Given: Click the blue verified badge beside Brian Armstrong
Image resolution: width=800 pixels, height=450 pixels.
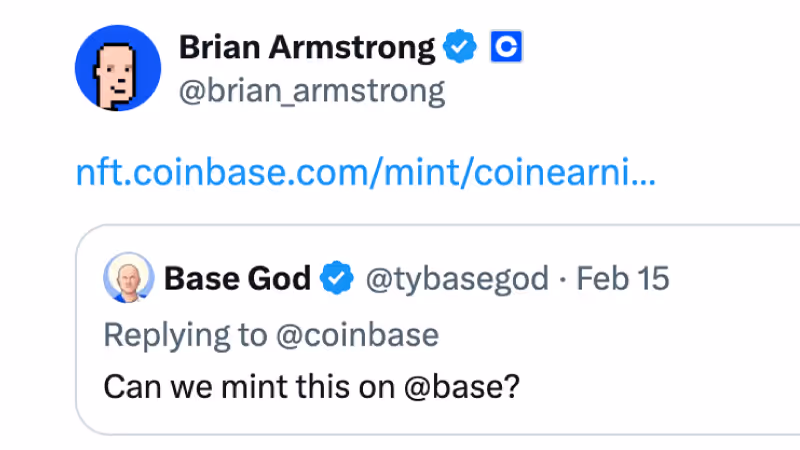Looking at the screenshot, I should tap(461, 47).
